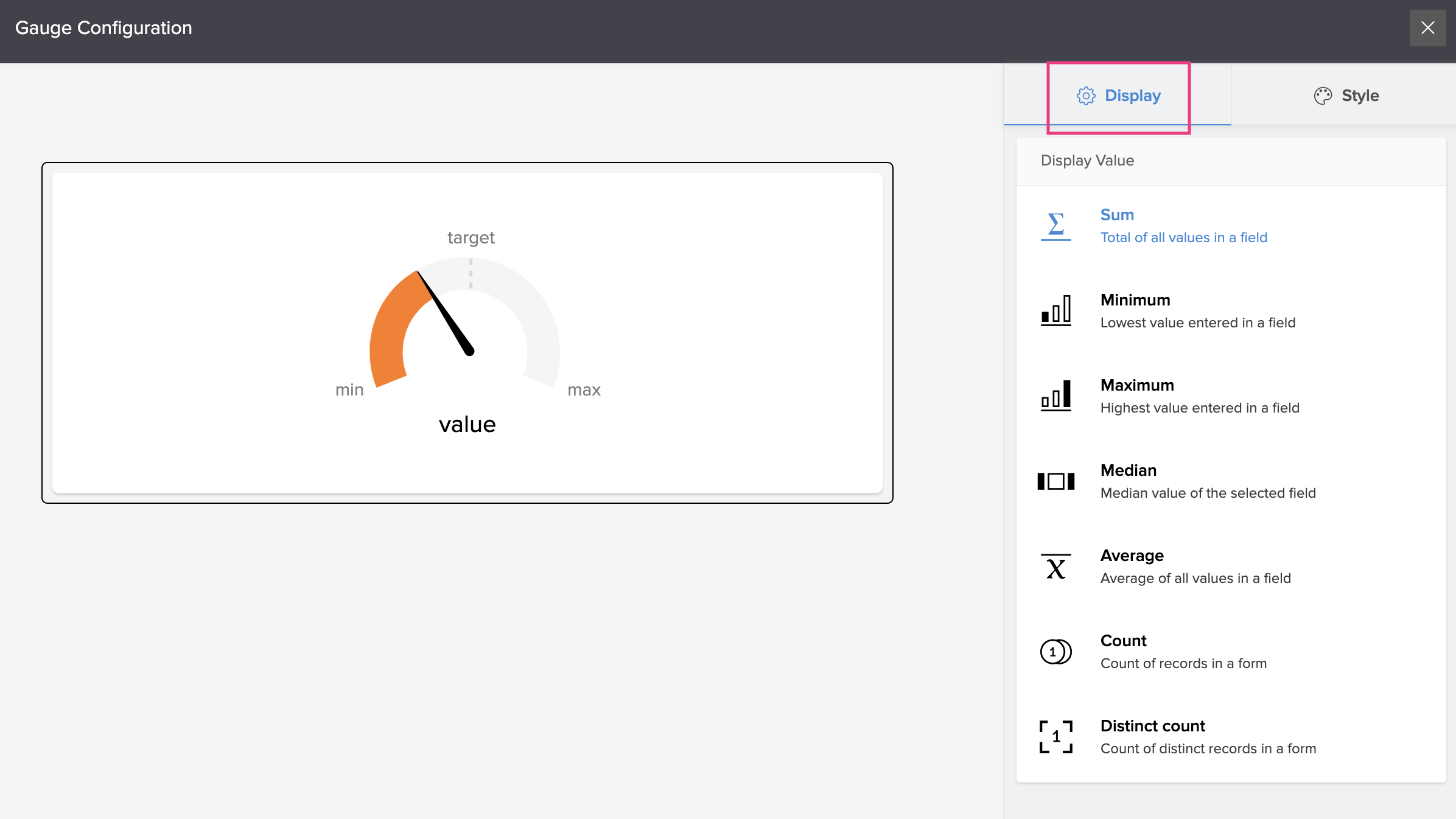Click the Maximum bar chart icon

(x=1055, y=396)
